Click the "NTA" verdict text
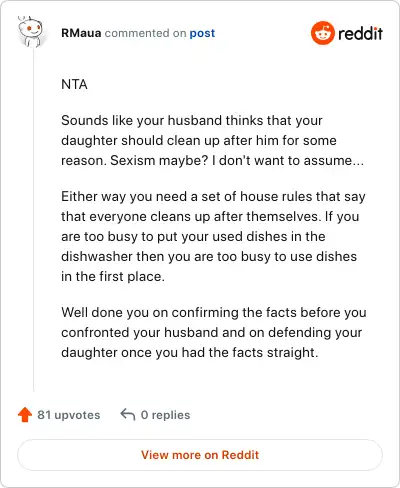The width and height of the screenshot is (400, 488). coord(74,84)
